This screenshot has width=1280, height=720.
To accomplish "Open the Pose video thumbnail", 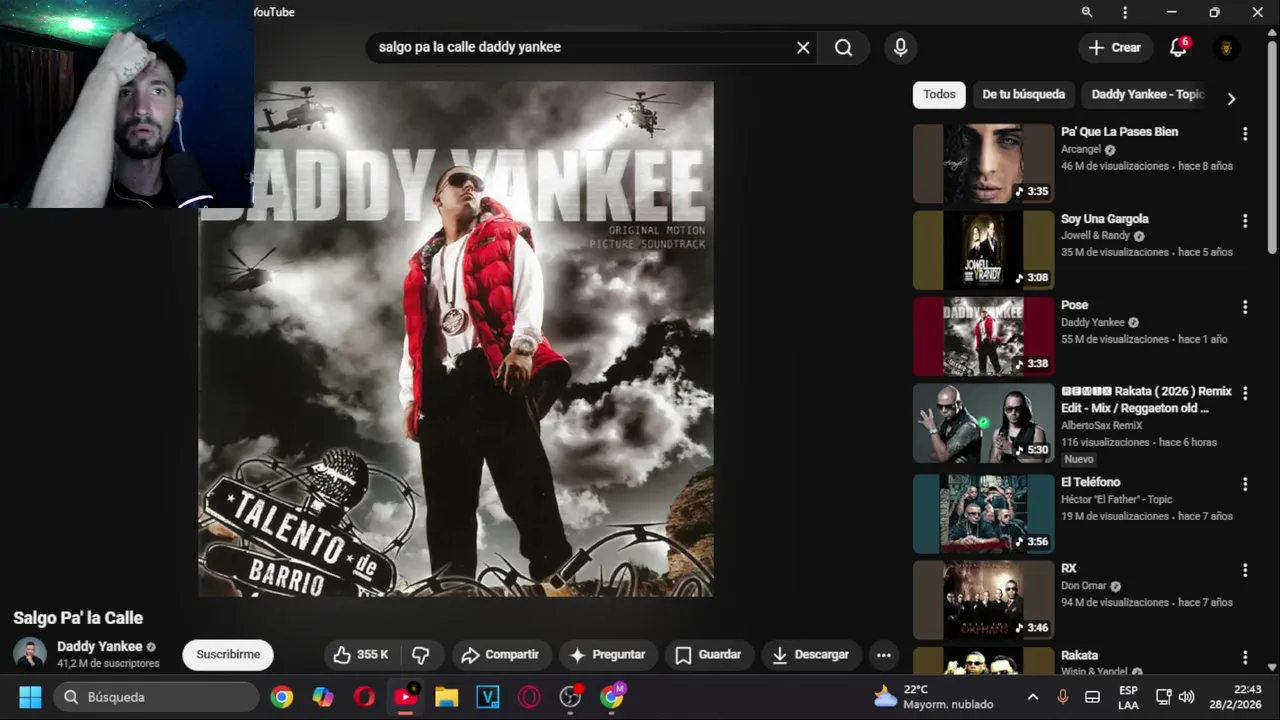I will coord(983,337).
